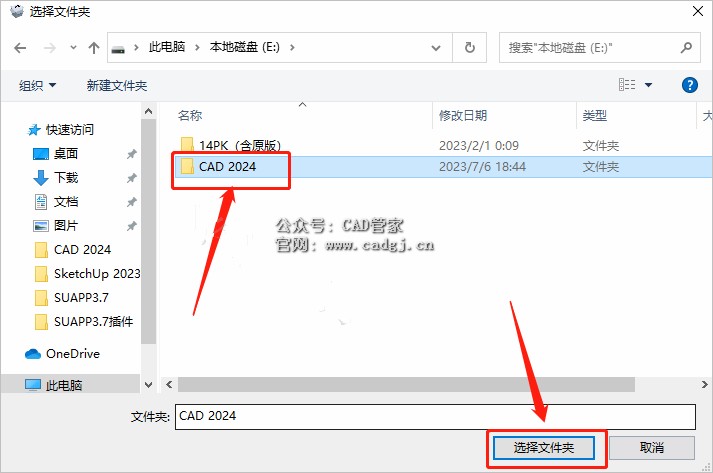This screenshot has width=713, height=473.
Task: Expand chevron after 本地磁盘 (E:) breadcrumb
Action: [292, 47]
